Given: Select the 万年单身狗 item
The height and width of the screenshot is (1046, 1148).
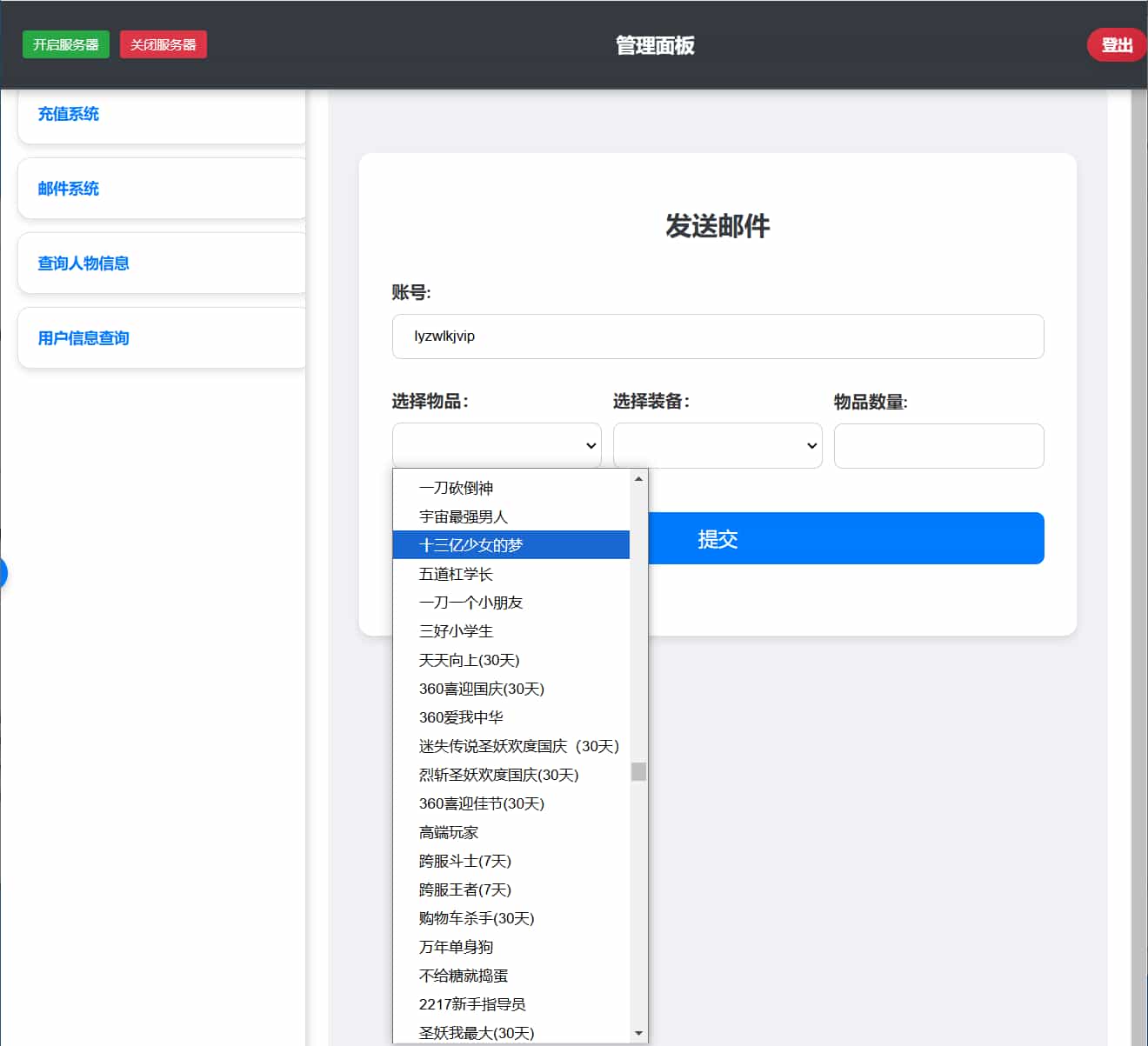Looking at the screenshot, I should click(x=456, y=947).
